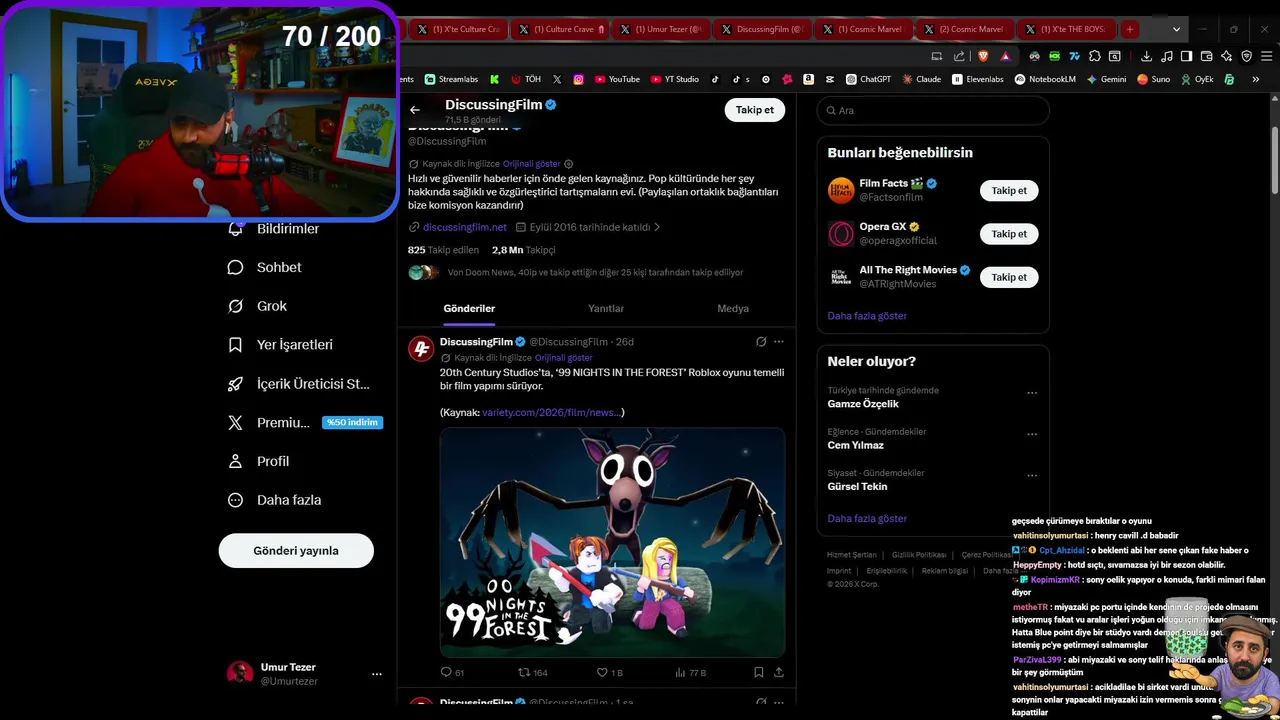Image resolution: width=1280 pixels, height=720 pixels.
Task: Click Orijinali göster in profile bio
Action: [531, 164]
